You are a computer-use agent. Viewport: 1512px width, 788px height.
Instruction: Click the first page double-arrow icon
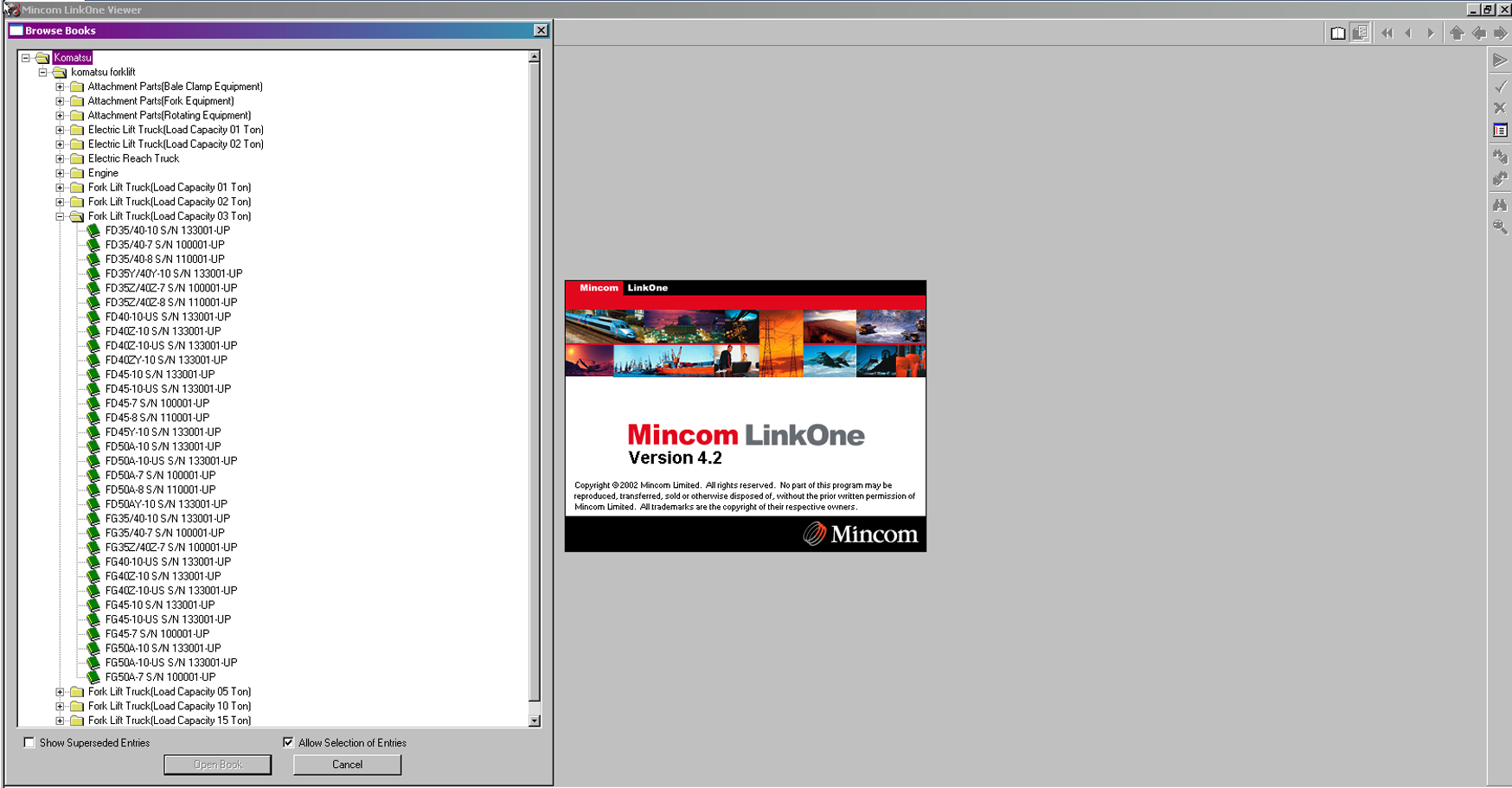(1387, 33)
